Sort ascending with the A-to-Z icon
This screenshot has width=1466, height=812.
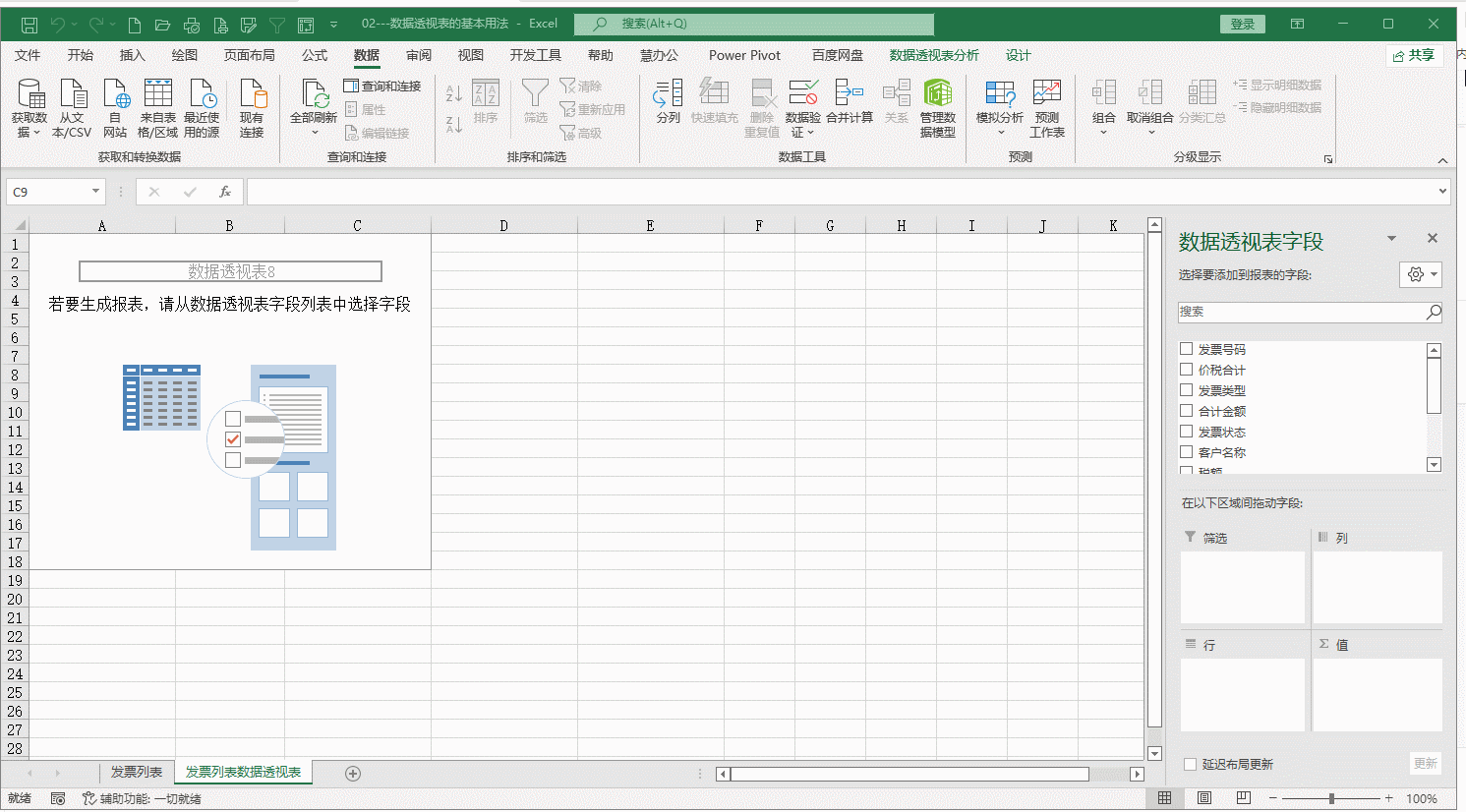click(453, 93)
